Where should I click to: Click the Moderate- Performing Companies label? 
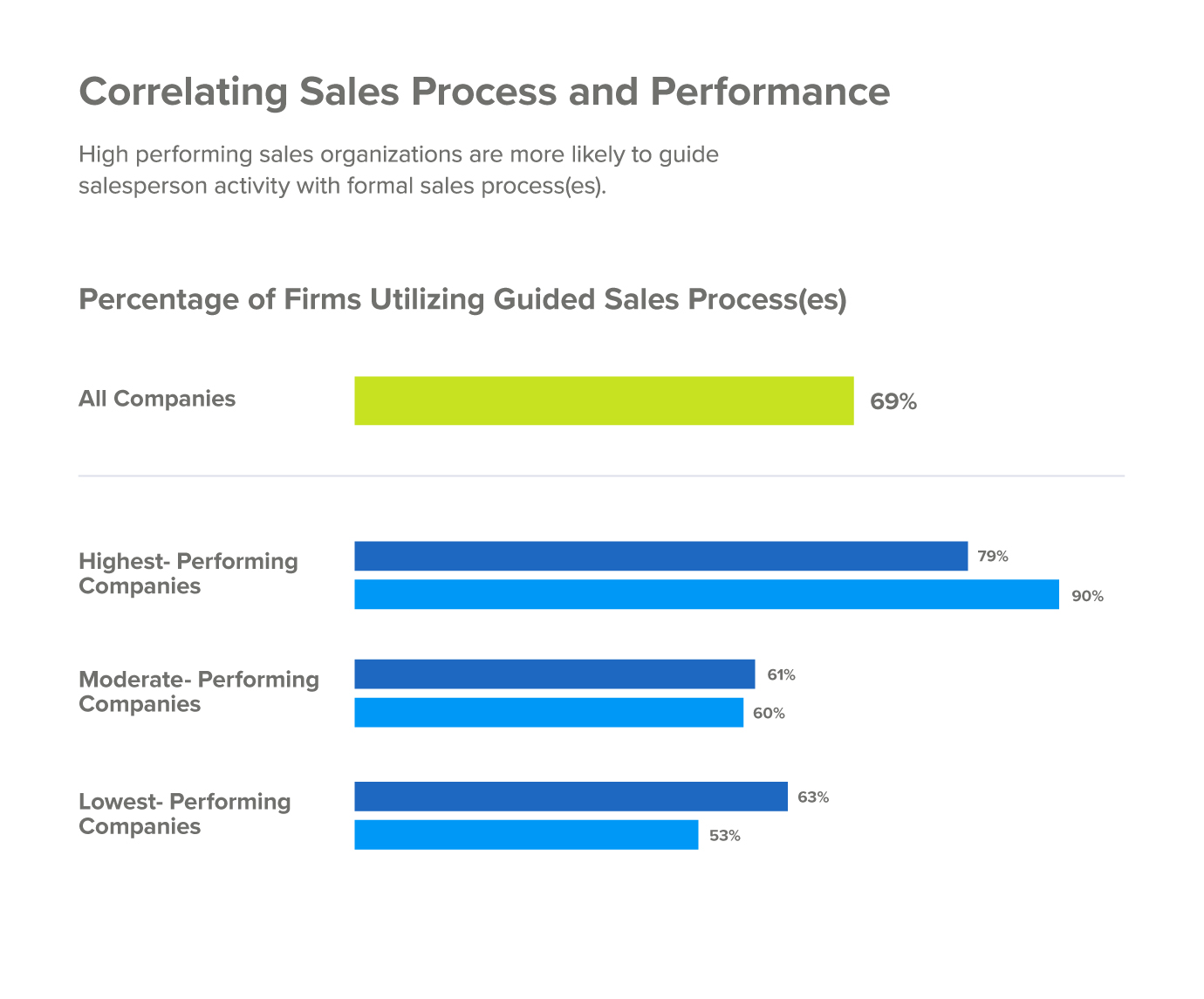click(x=199, y=691)
